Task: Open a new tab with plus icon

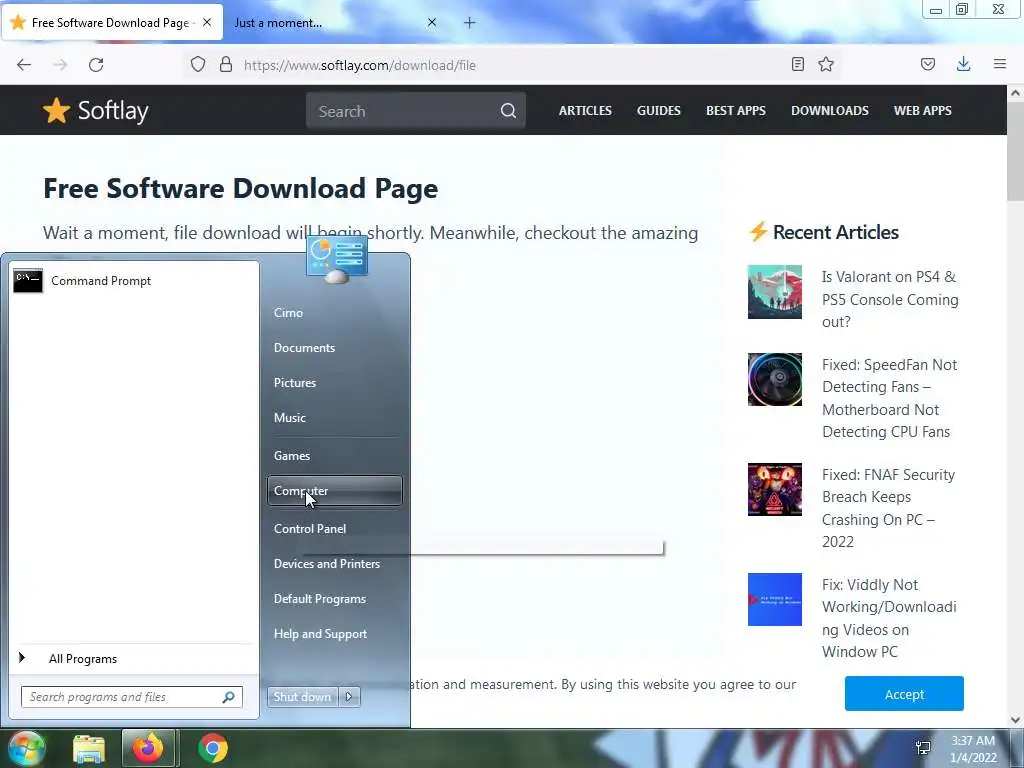Action: [x=470, y=23]
